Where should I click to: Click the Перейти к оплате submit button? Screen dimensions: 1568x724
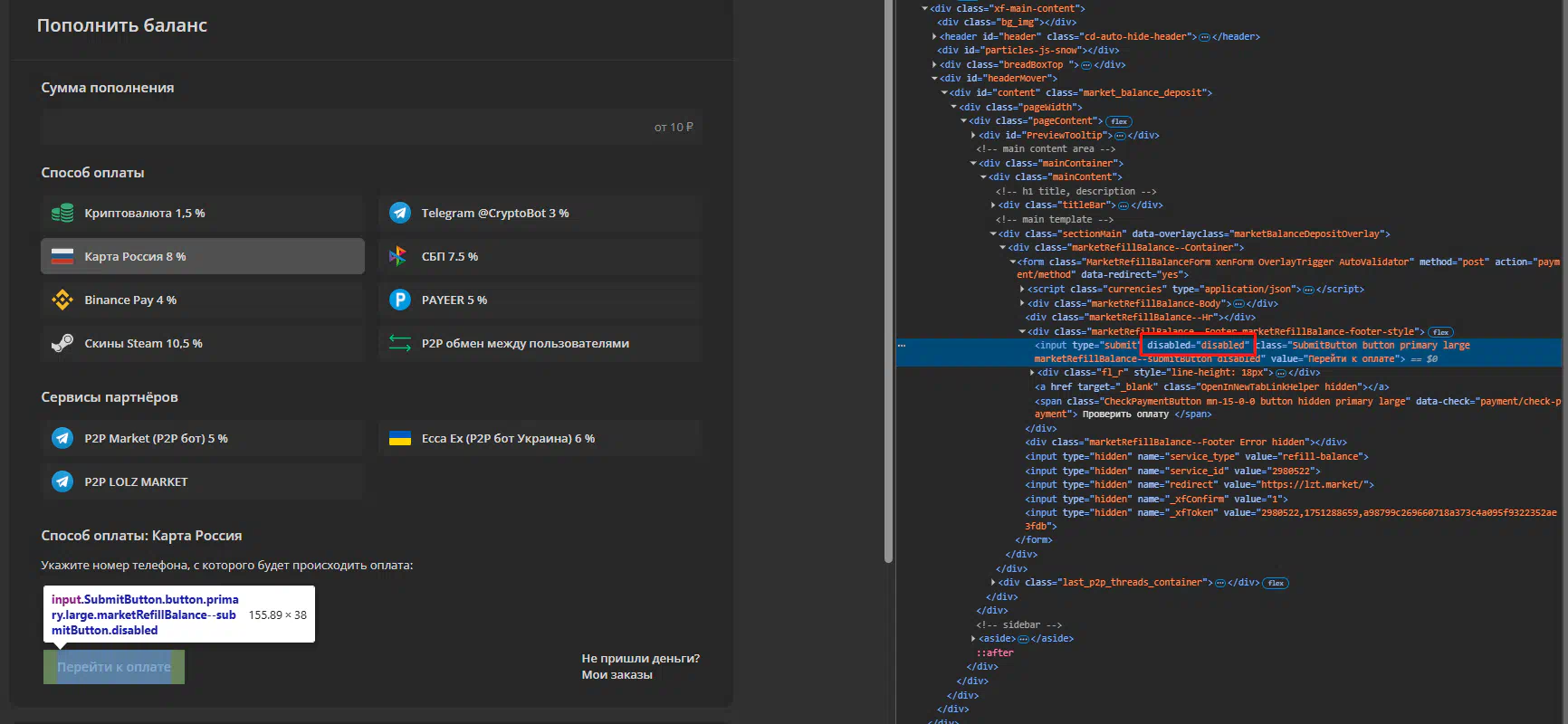click(114, 667)
